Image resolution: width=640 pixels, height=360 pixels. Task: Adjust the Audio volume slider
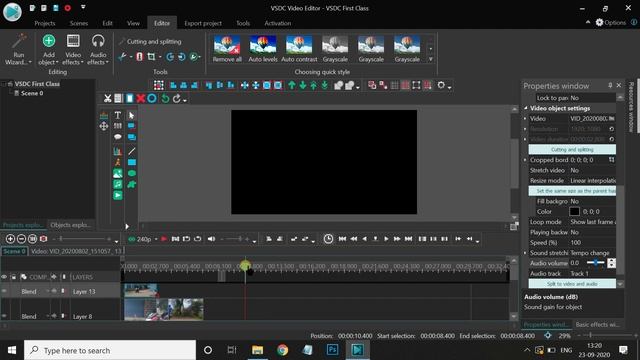click(x=596, y=263)
